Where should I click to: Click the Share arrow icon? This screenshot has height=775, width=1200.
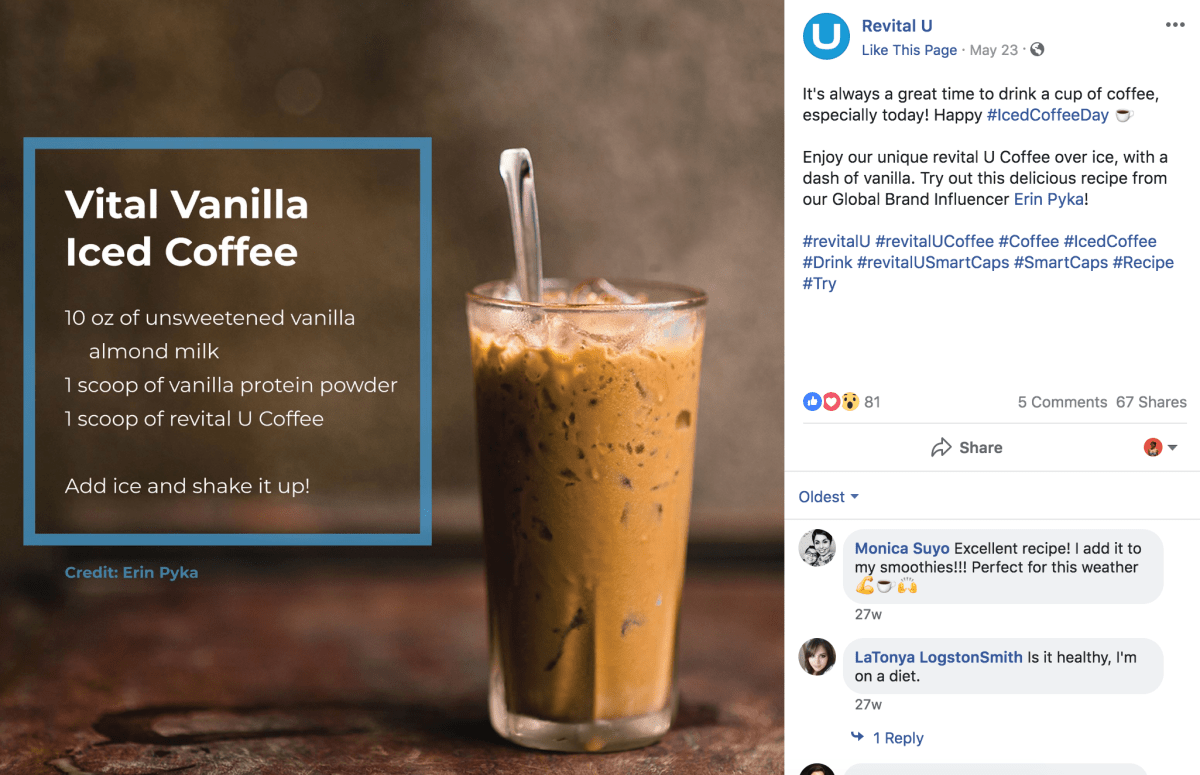(941, 448)
